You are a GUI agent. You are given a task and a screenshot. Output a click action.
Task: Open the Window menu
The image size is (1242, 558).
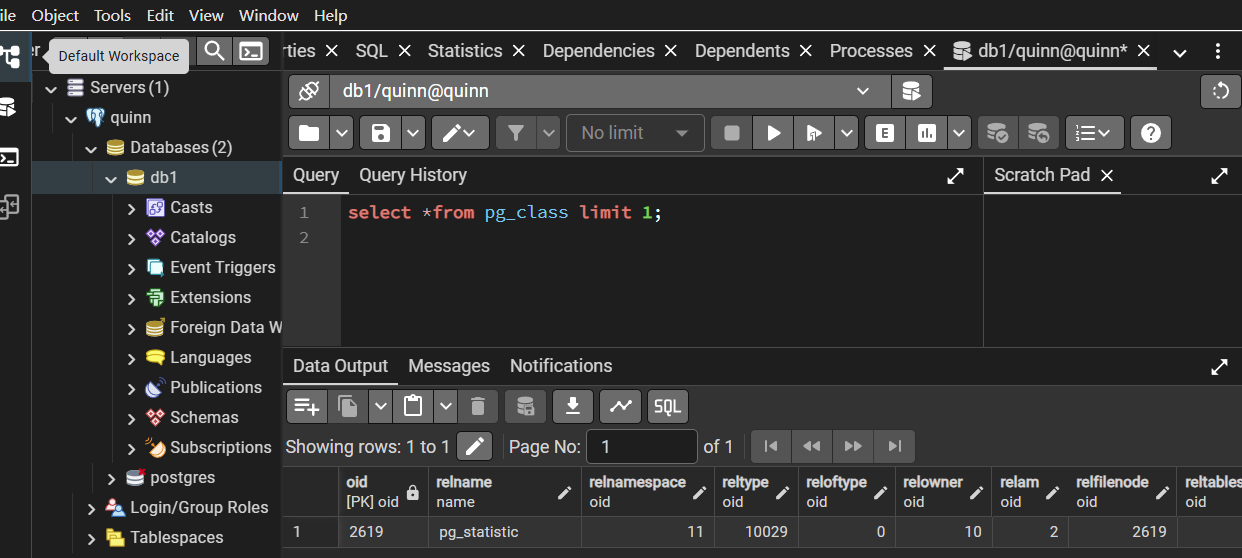point(268,15)
